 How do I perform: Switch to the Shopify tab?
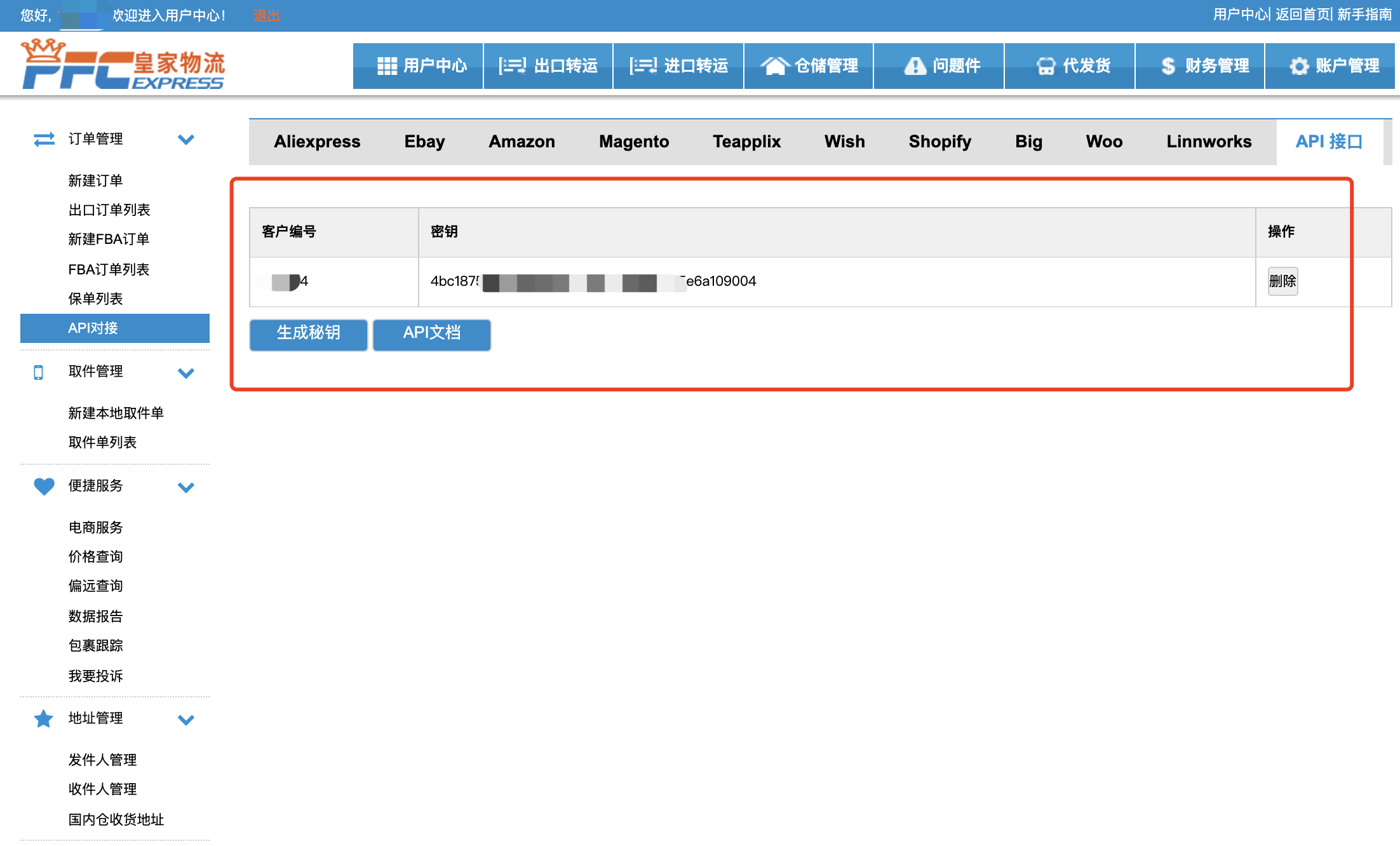[x=939, y=142]
